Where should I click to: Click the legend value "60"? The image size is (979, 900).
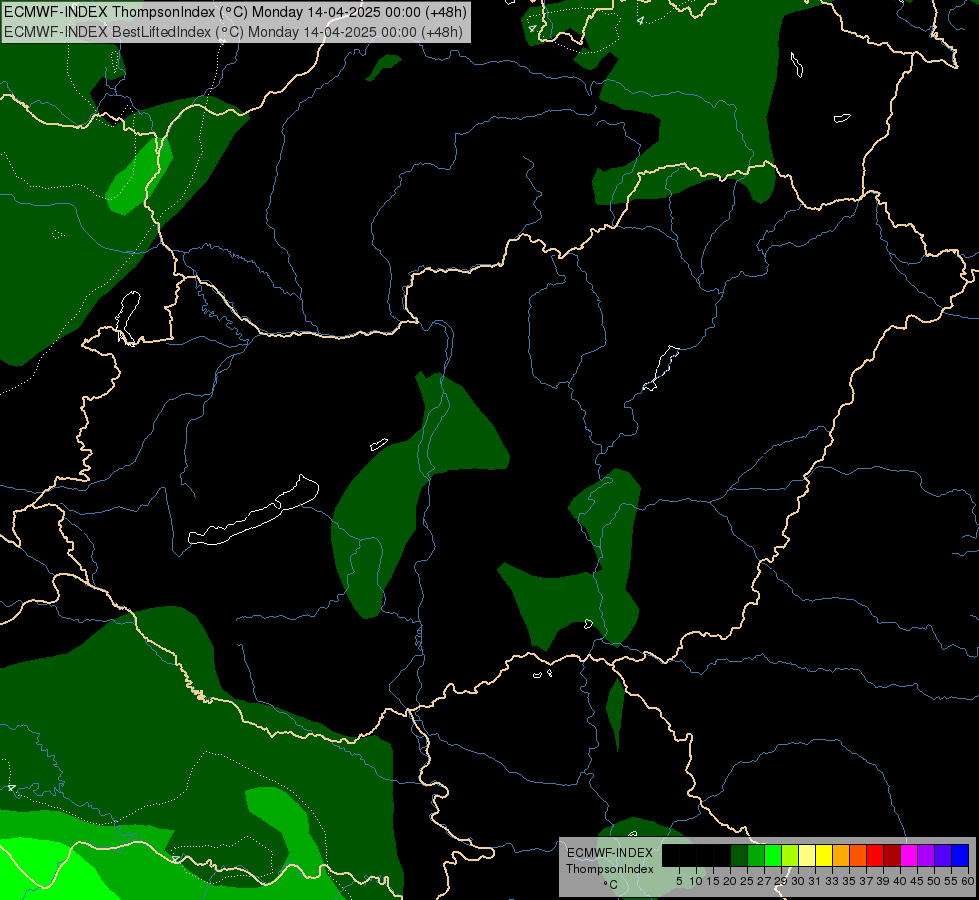(x=968, y=881)
